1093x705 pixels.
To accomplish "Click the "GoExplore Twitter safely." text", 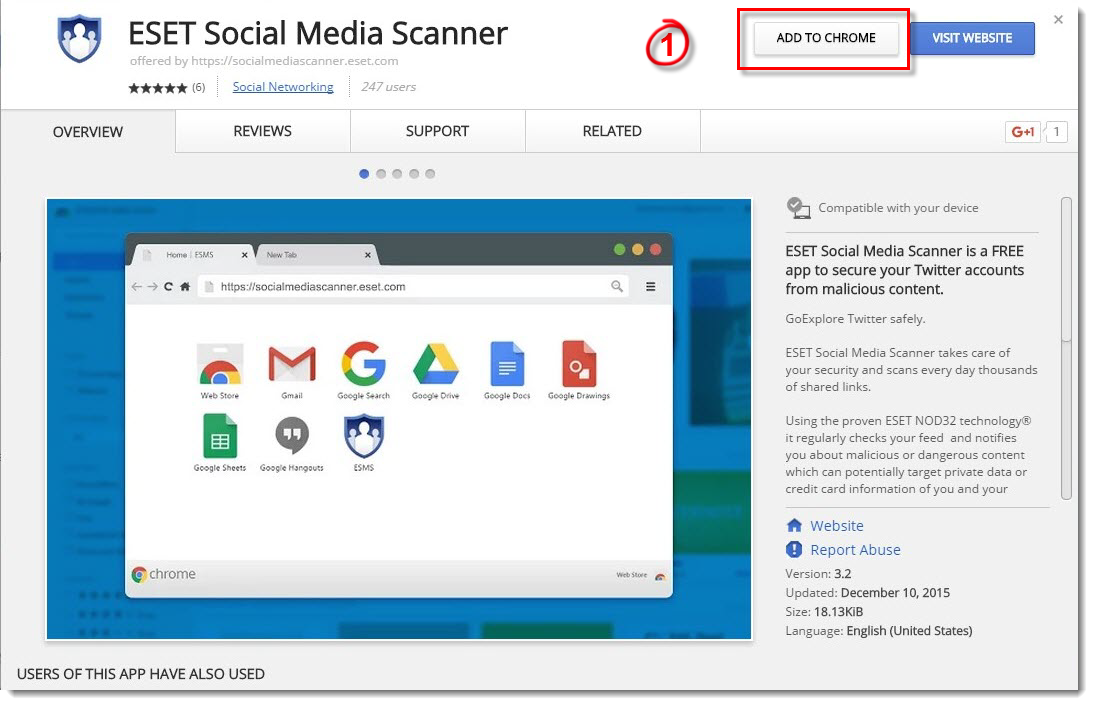I will coord(855,319).
